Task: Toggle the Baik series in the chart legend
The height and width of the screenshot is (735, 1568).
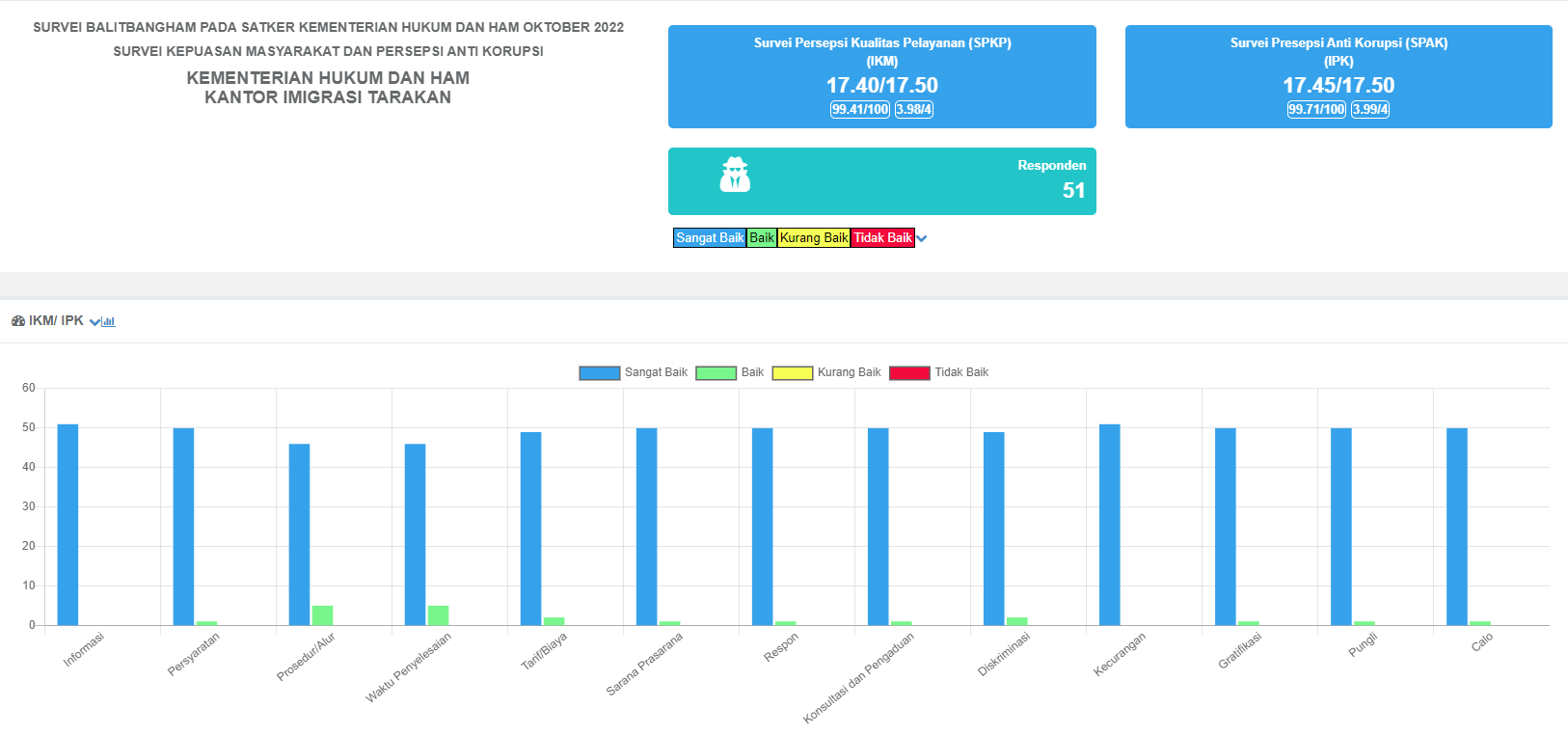Action: coord(730,372)
